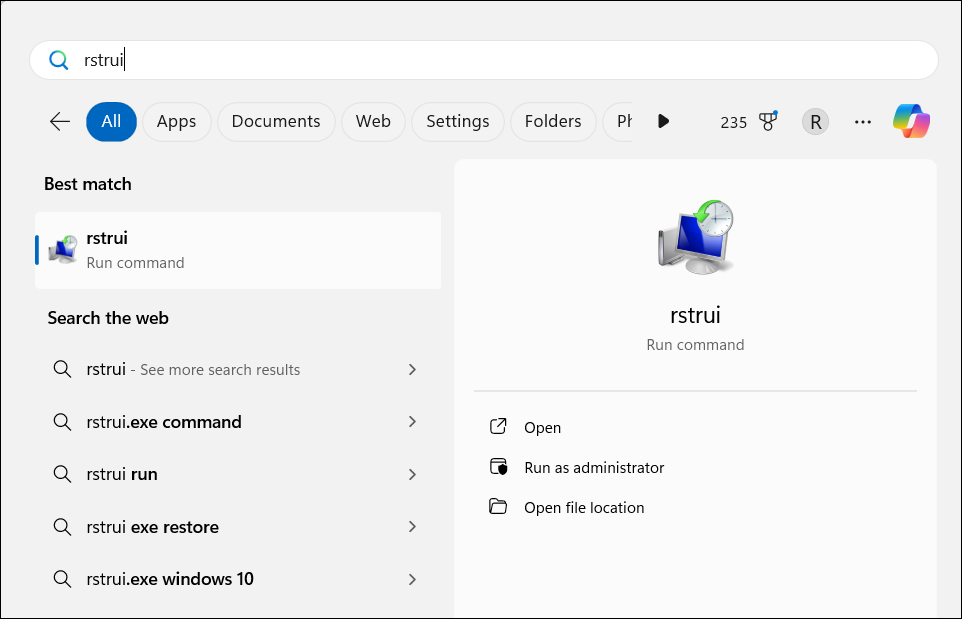Open the R user account avatar
This screenshot has height=619, width=962.
815,122
